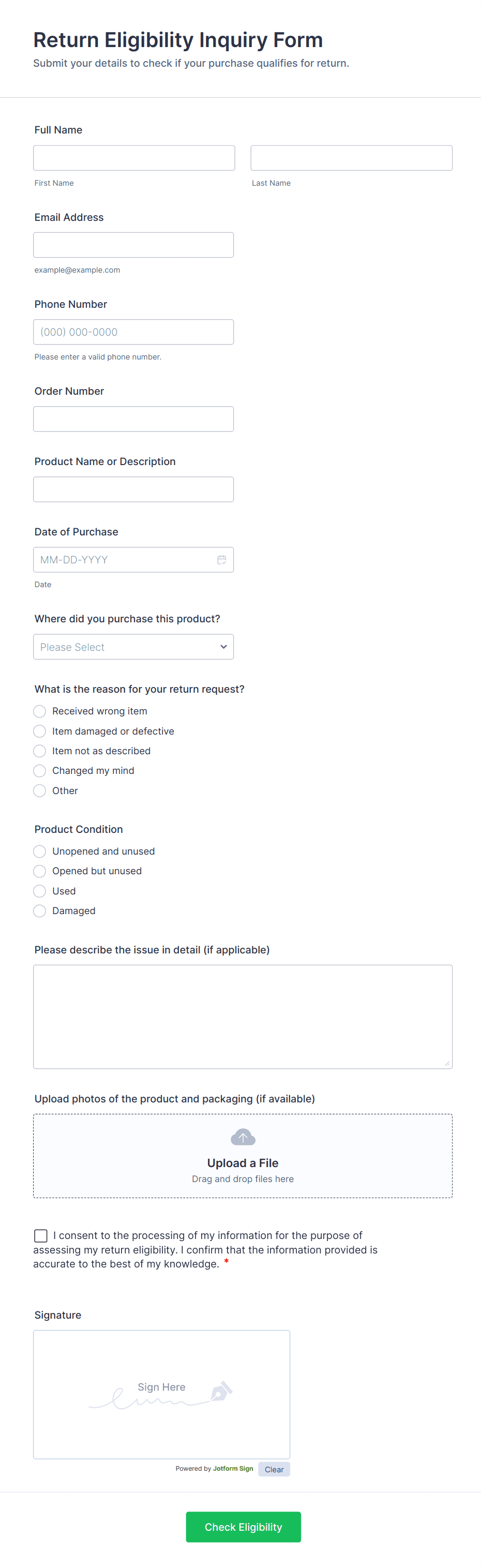Viewport: 481px width, 1568px height.
Task: Open the Jotform Sign link
Action: point(233,1469)
